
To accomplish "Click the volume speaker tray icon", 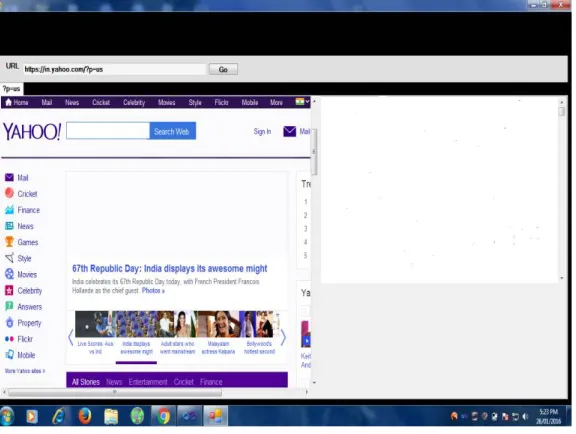I will pos(525,416).
